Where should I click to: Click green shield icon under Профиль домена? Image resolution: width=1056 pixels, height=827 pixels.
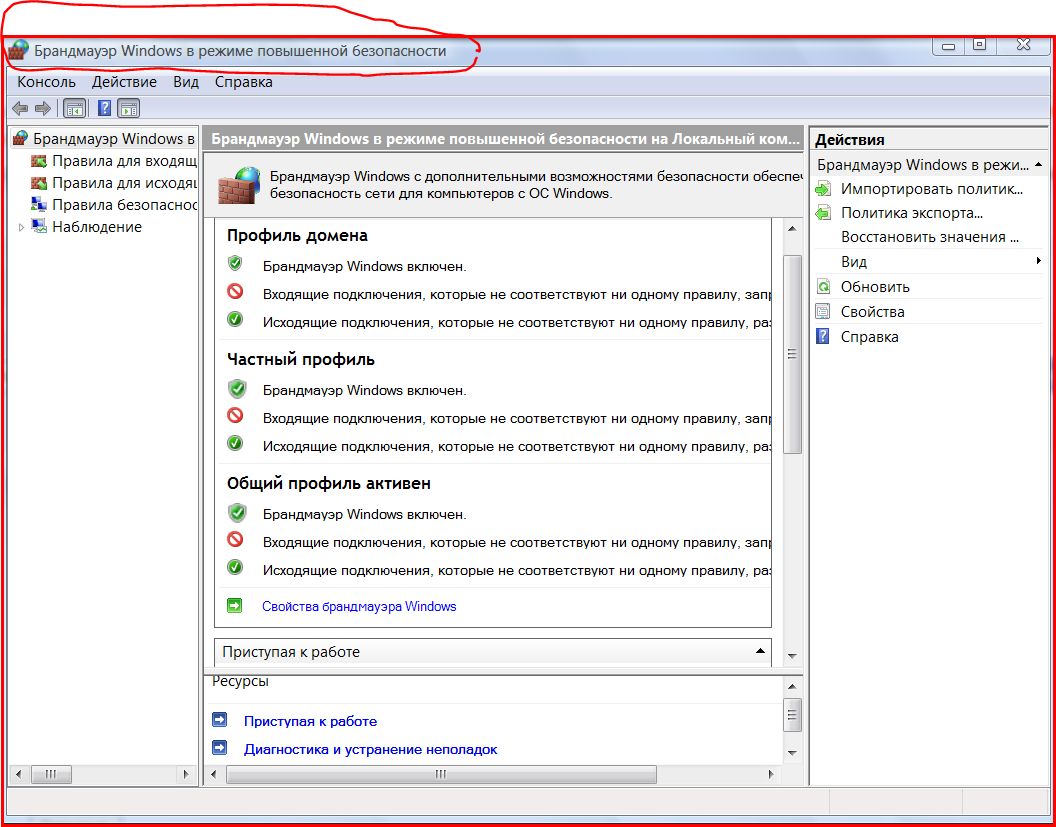pos(235,263)
